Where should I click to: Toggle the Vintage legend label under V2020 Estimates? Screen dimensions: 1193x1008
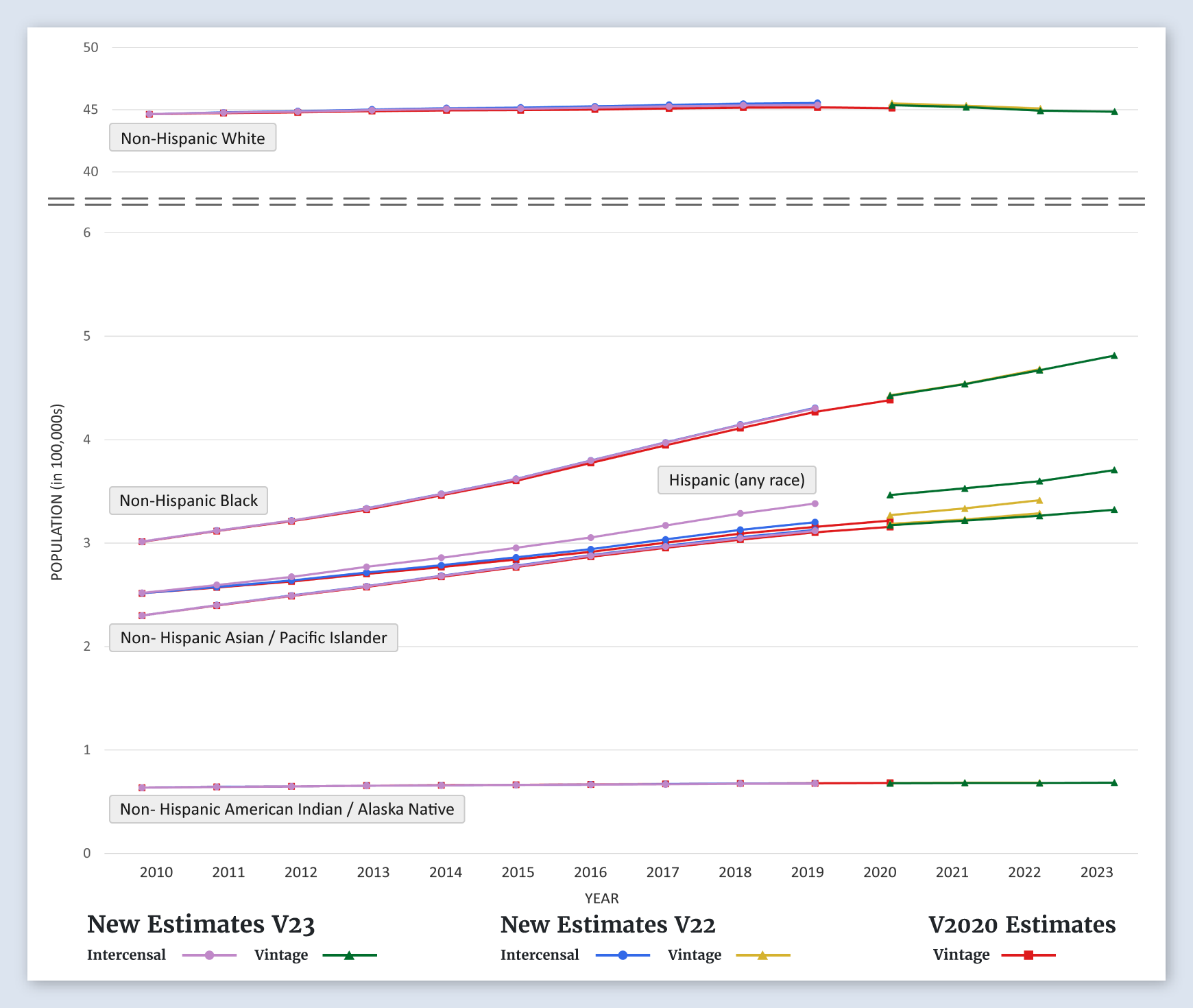tap(961, 955)
